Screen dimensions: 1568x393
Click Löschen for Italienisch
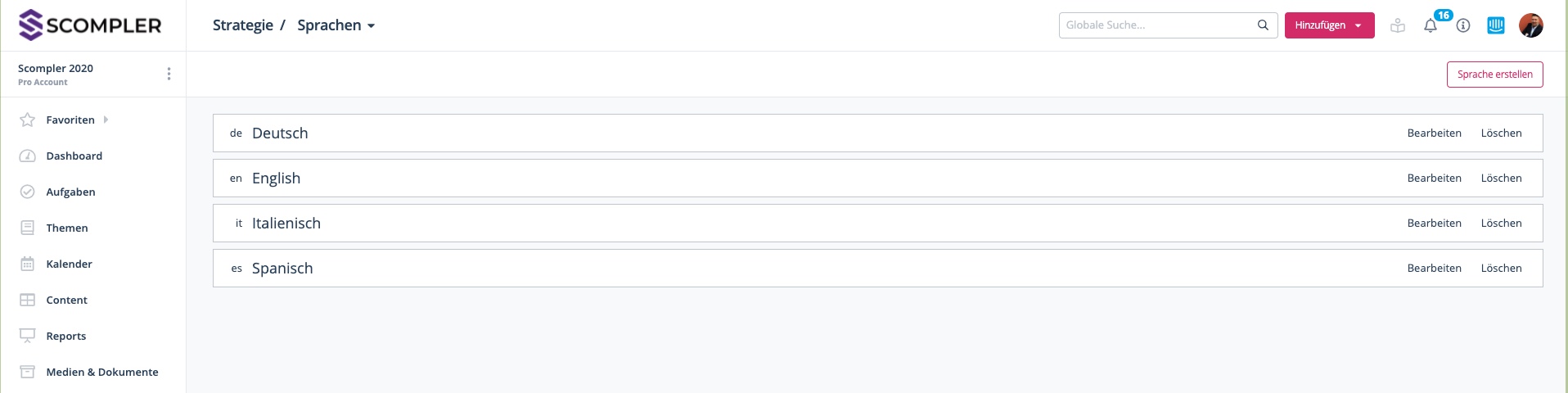click(1501, 224)
